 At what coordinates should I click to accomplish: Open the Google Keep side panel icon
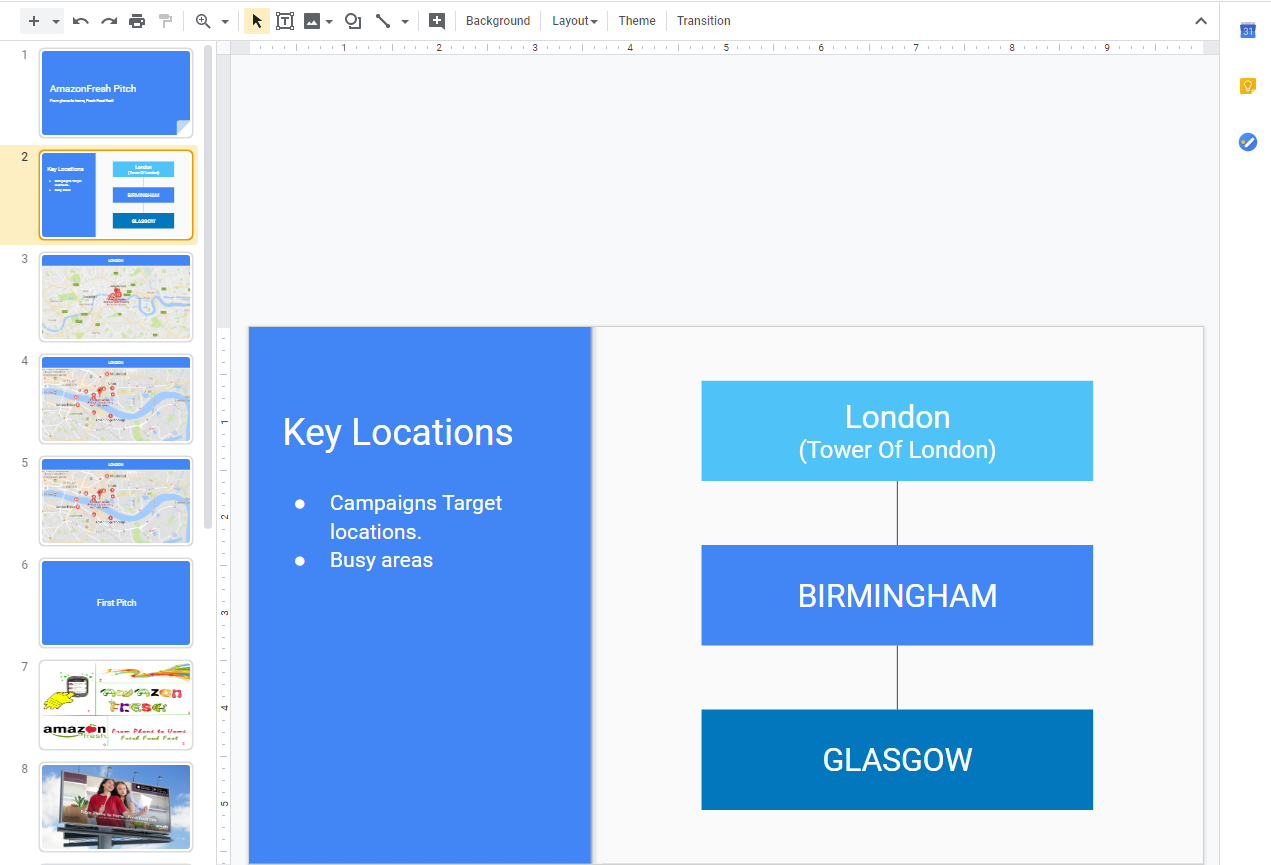tap(1248, 86)
